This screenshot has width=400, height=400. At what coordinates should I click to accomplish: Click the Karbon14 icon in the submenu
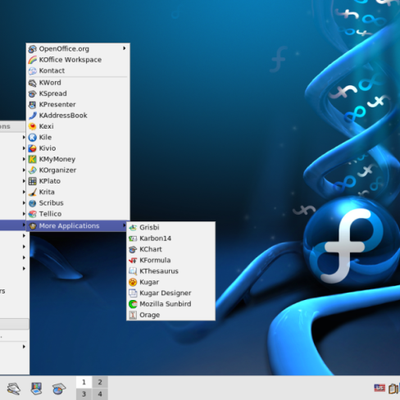[x=133, y=239]
